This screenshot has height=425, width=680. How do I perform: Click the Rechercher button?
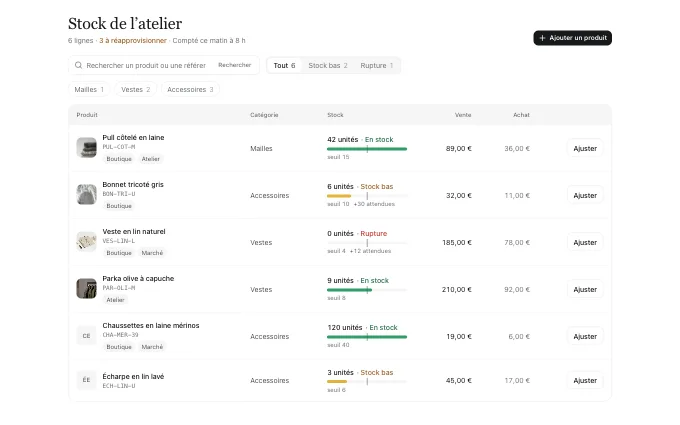tap(234, 65)
